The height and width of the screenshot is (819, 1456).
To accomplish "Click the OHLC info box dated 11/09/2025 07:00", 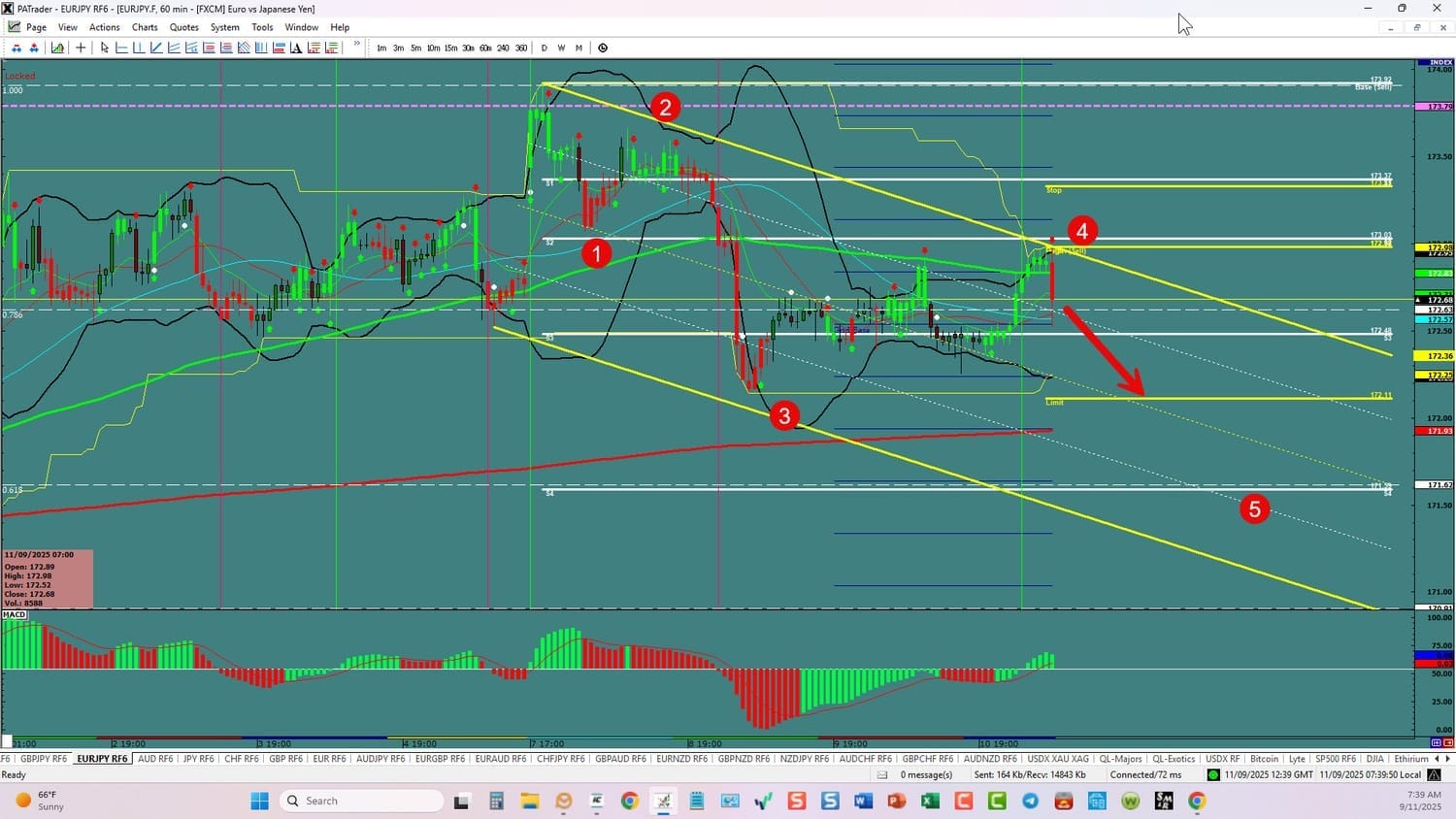I will pyautogui.click(x=48, y=579).
